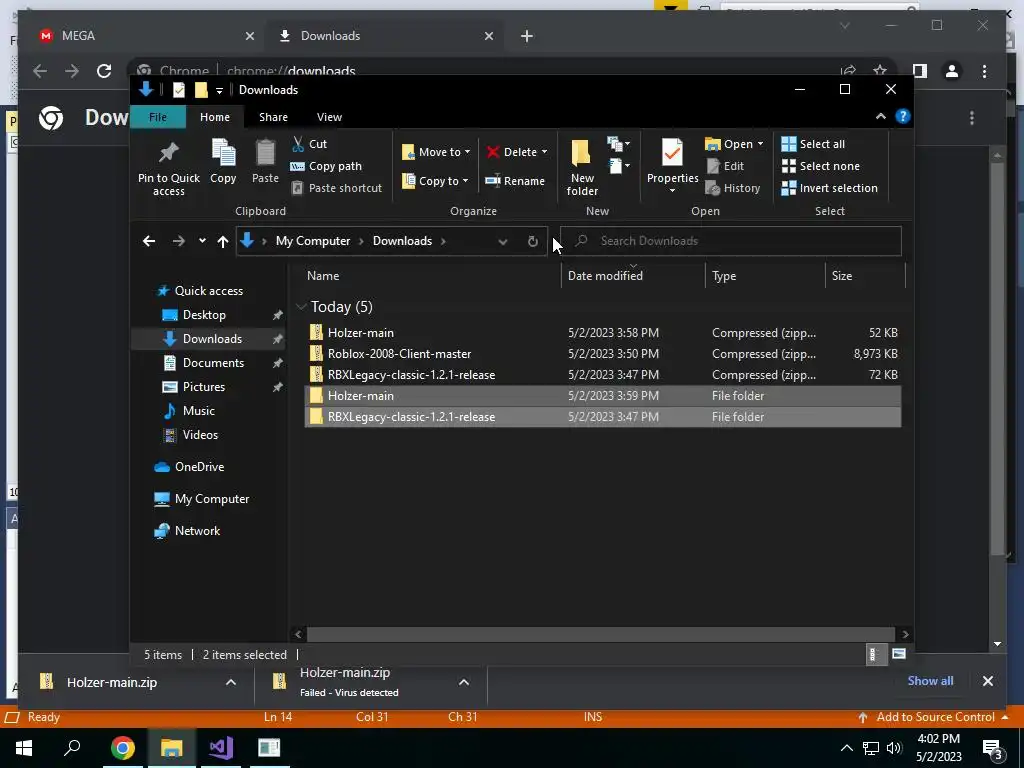Open the Delete dropdown arrow
The width and height of the screenshot is (1024, 768).
point(544,152)
